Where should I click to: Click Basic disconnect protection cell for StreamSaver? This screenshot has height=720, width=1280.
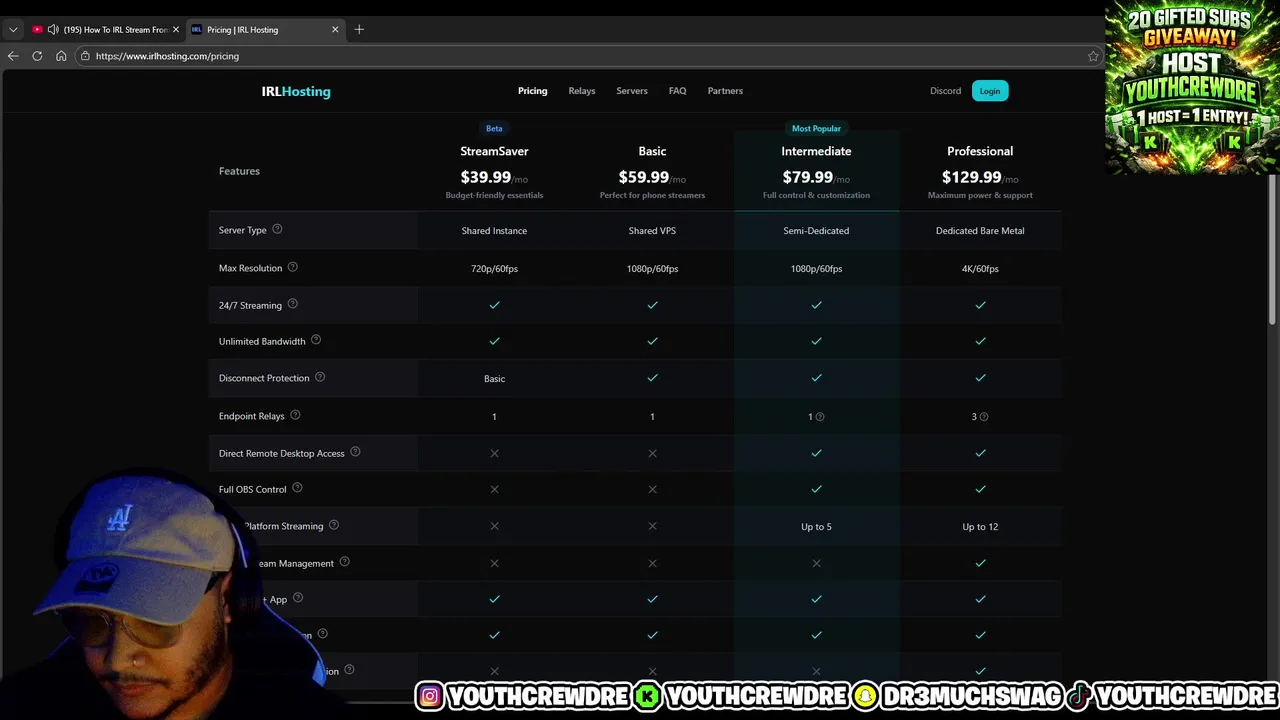click(x=494, y=379)
